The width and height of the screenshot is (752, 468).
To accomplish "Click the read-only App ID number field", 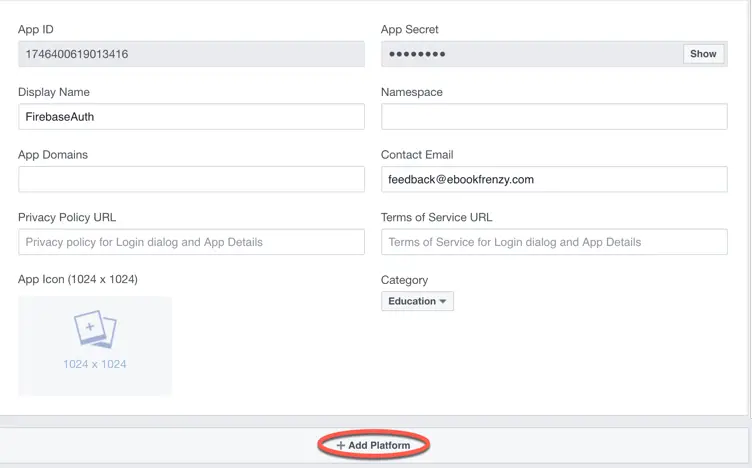I will coord(191,54).
